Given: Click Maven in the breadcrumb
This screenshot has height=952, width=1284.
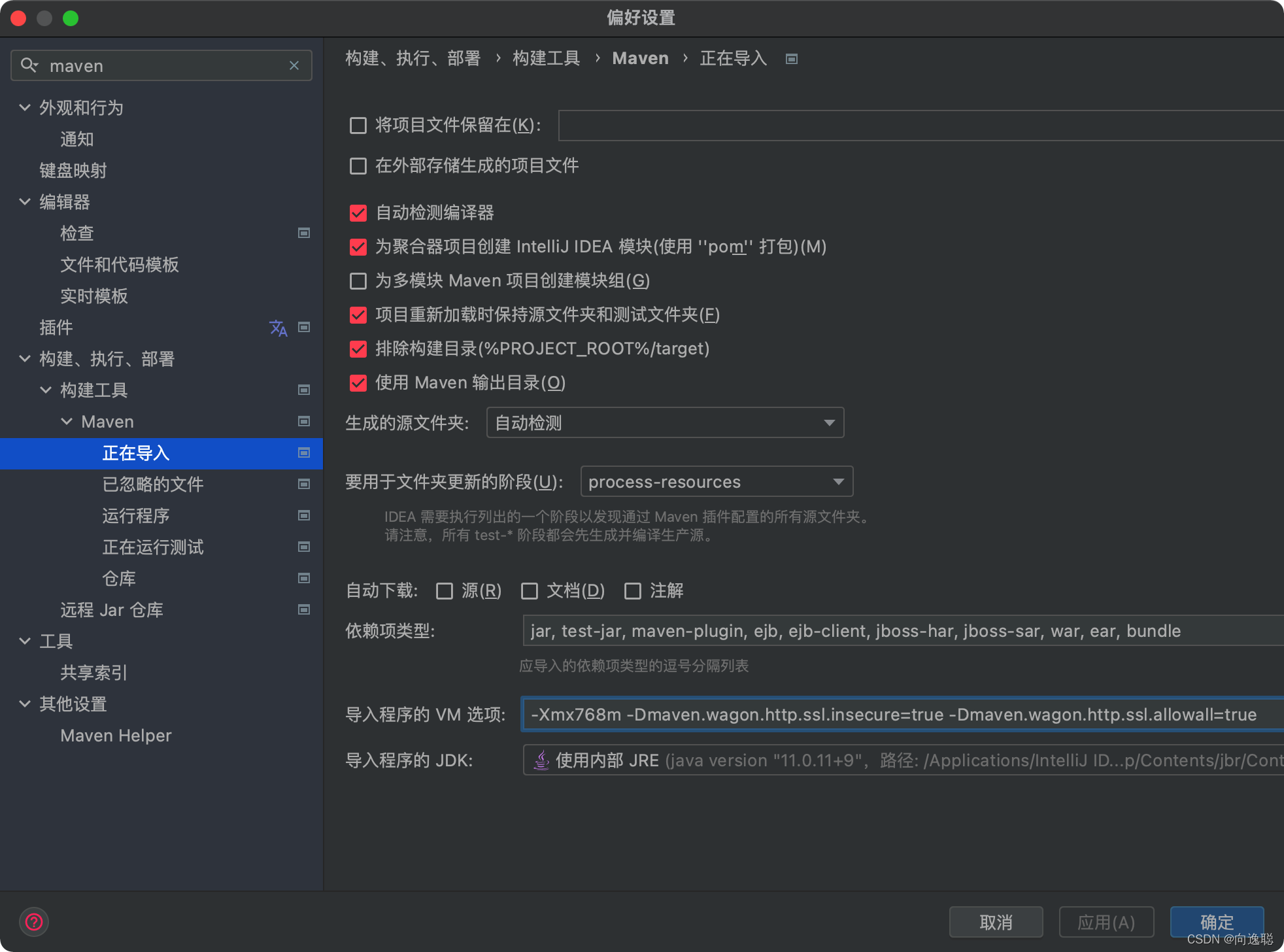Looking at the screenshot, I should pyautogui.click(x=640, y=58).
